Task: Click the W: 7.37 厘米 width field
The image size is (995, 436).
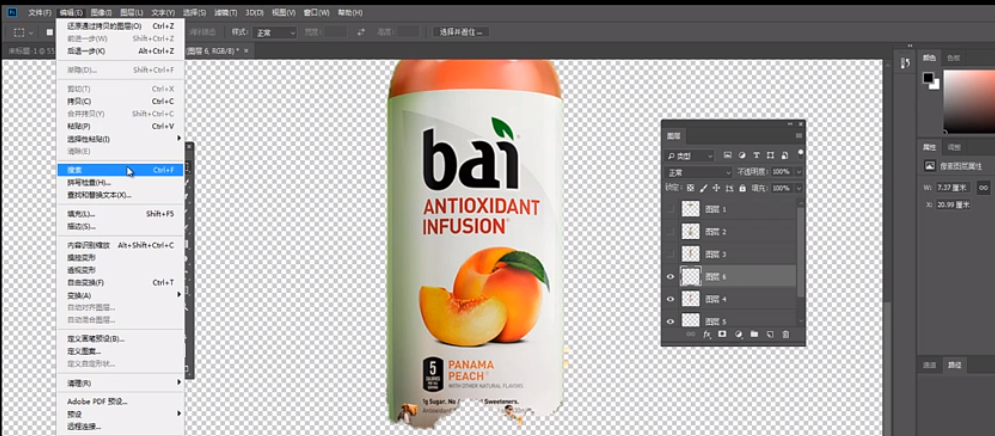Action: tap(951, 187)
